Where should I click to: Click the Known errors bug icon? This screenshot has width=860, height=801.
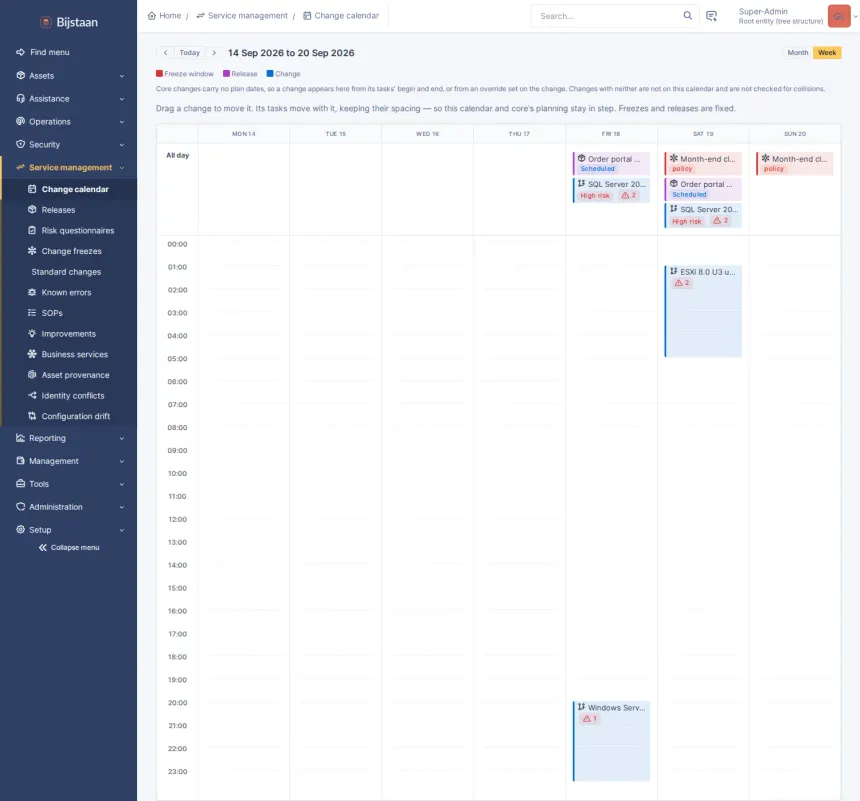32,292
